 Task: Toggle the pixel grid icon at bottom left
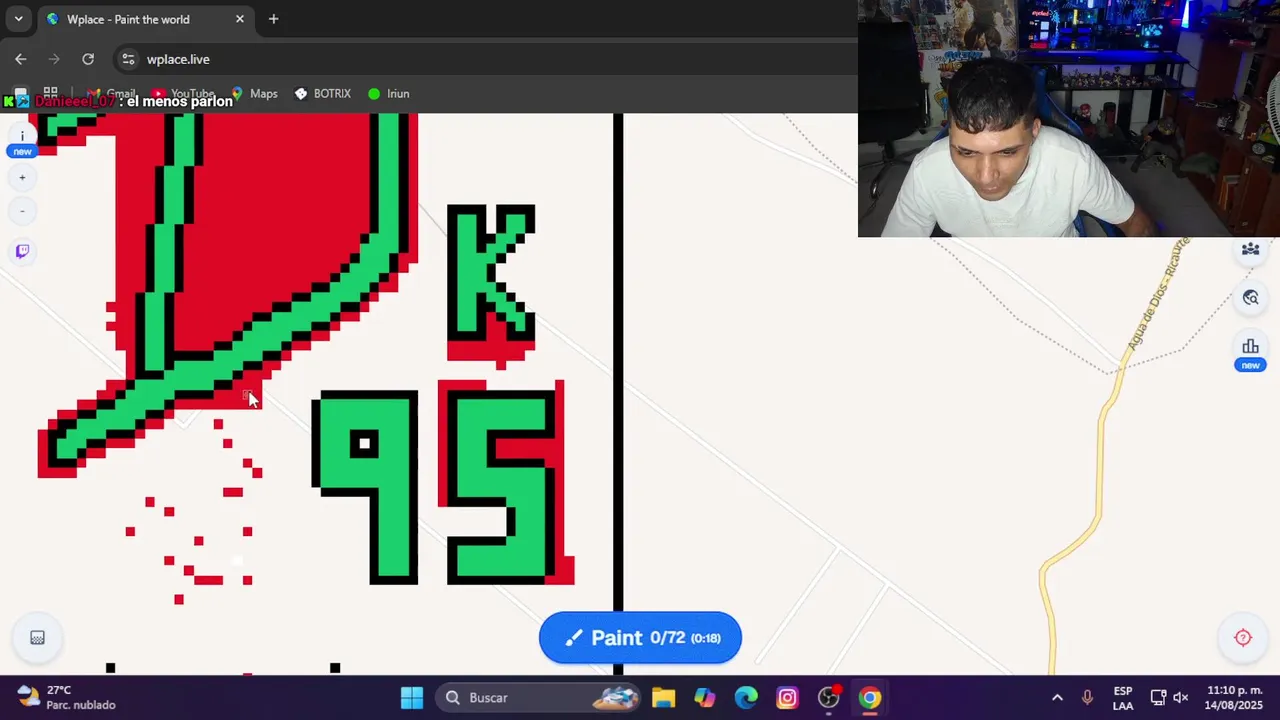click(37, 638)
